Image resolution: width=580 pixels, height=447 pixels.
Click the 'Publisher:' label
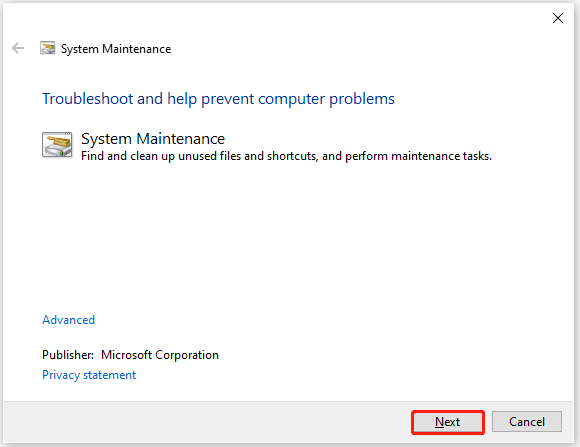pos(68,355)
